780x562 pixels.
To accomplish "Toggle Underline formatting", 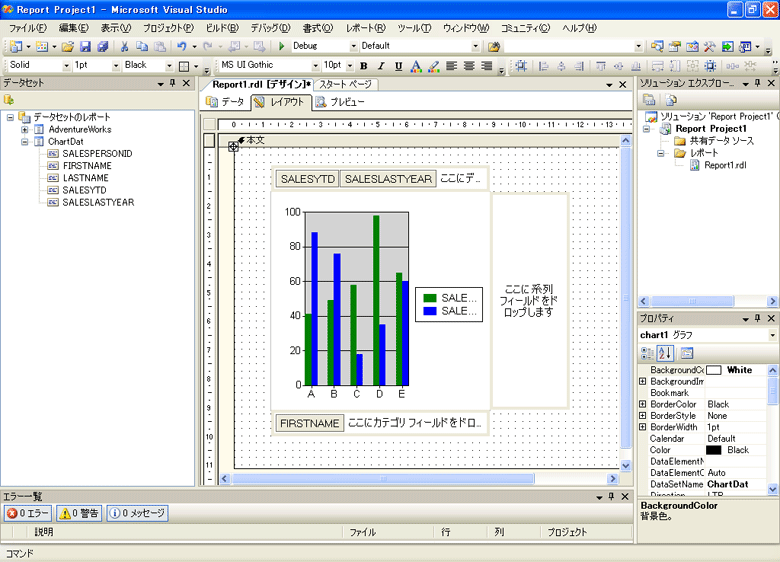I will coord(398,66).
